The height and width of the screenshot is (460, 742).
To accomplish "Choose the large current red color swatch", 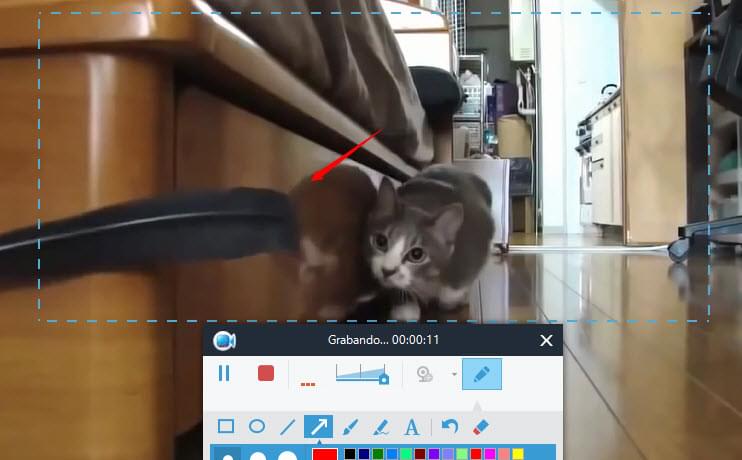I will [x=325, y=454].
